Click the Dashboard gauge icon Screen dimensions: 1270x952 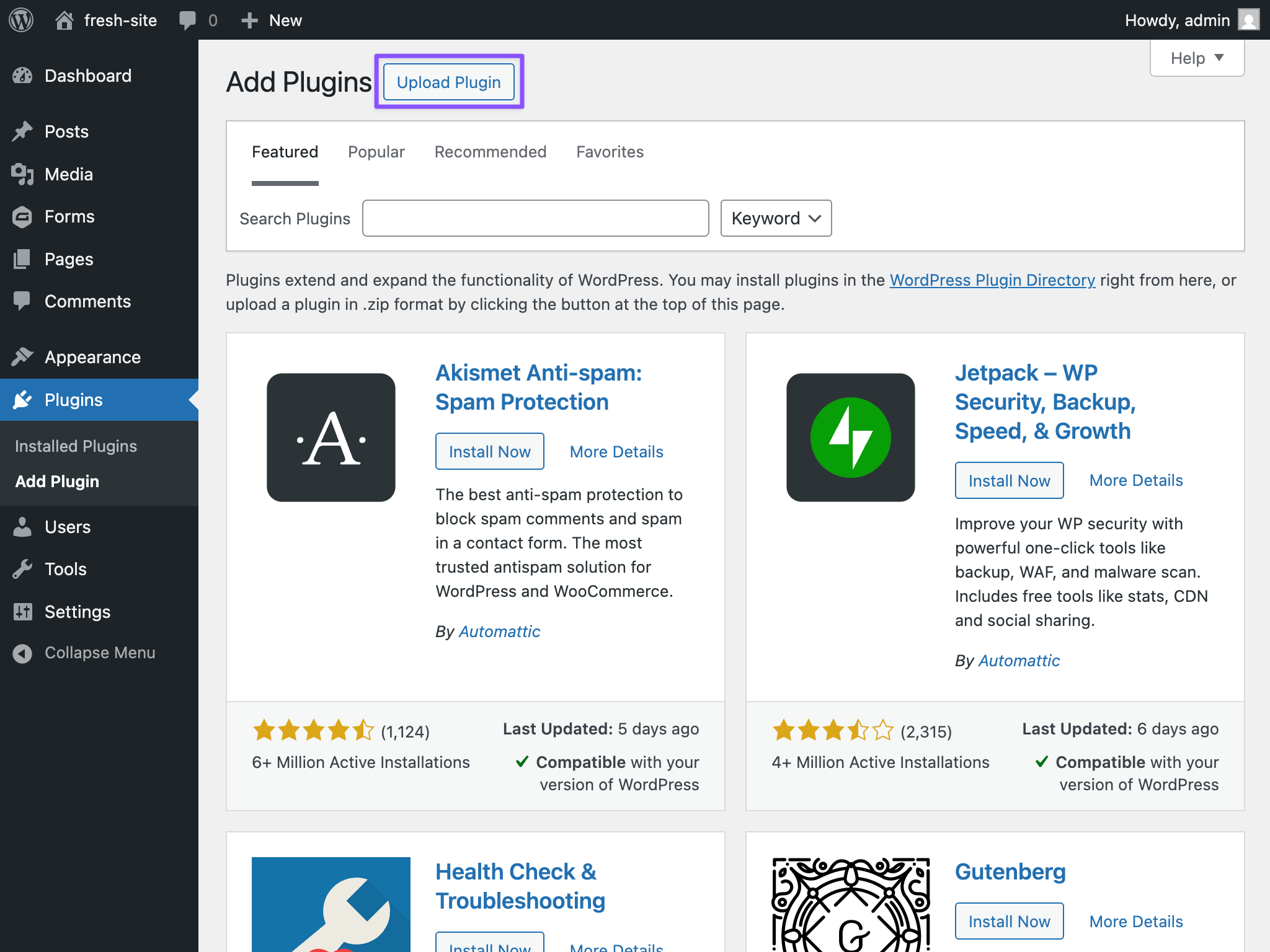(22, 76)
